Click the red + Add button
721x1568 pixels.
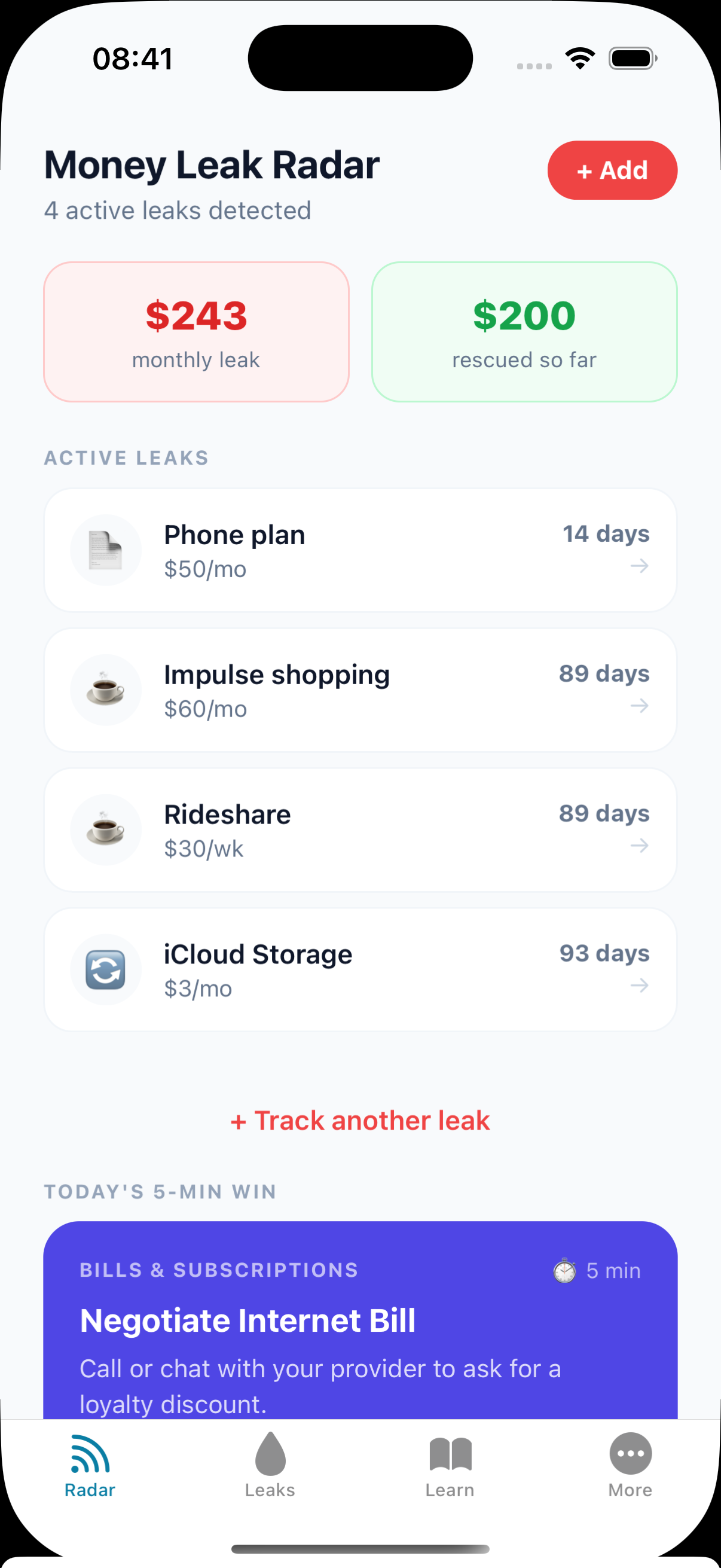point(612,170)
